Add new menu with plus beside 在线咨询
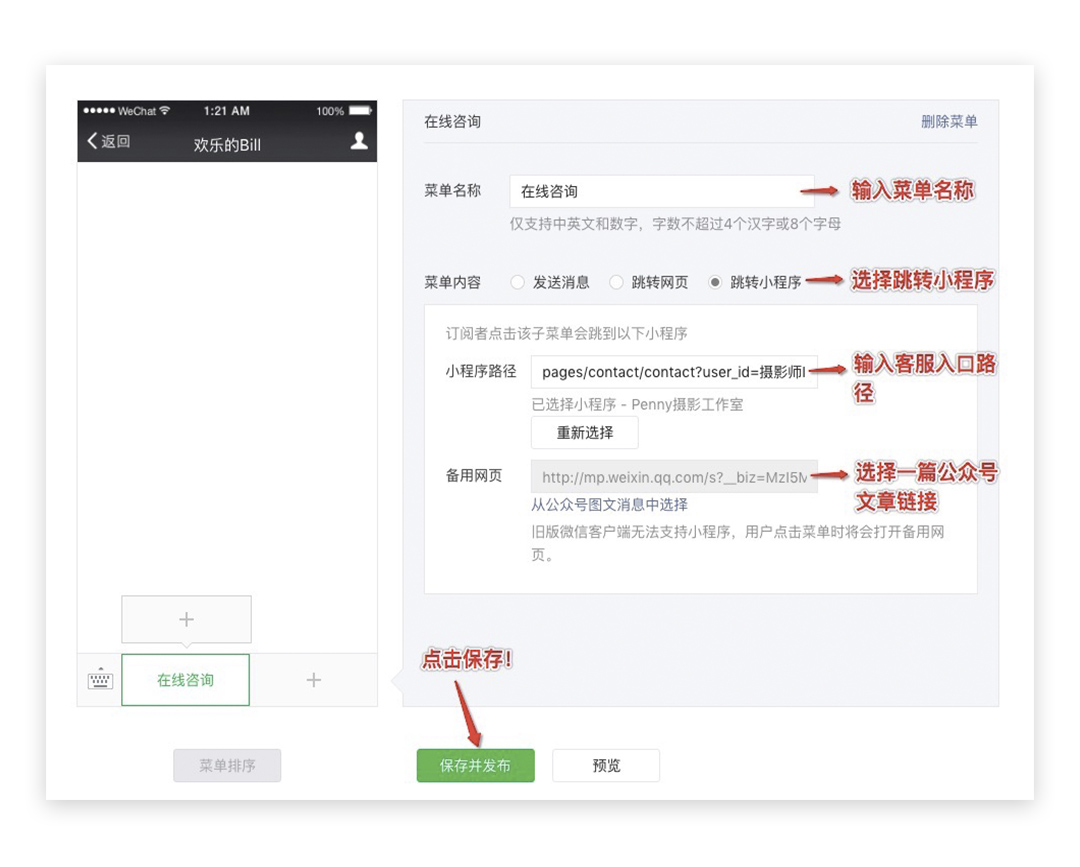 [313, 681]
